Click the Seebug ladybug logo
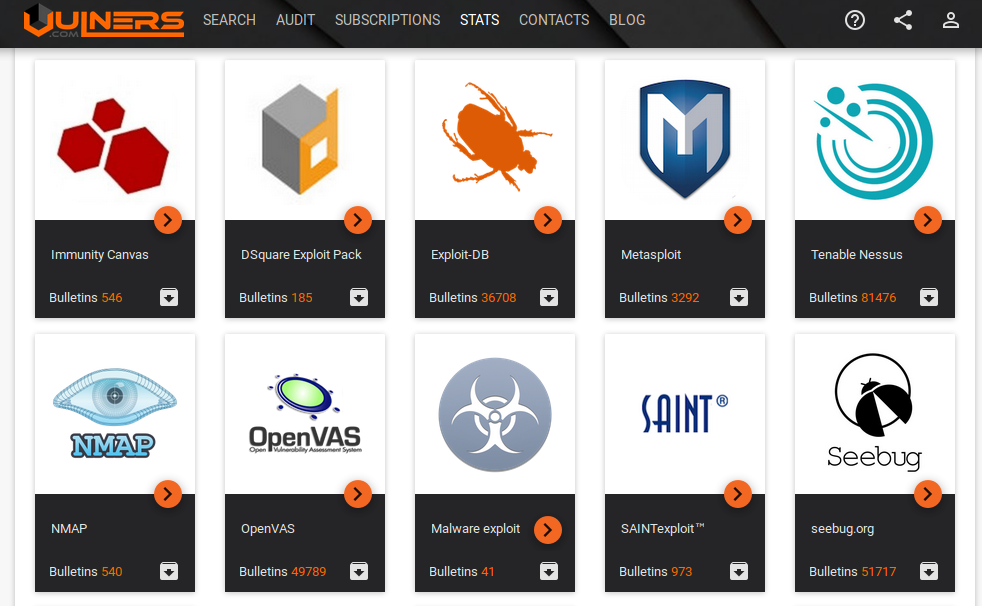The width and height of the screenshot is (982, 606). [x=874, y=411]
